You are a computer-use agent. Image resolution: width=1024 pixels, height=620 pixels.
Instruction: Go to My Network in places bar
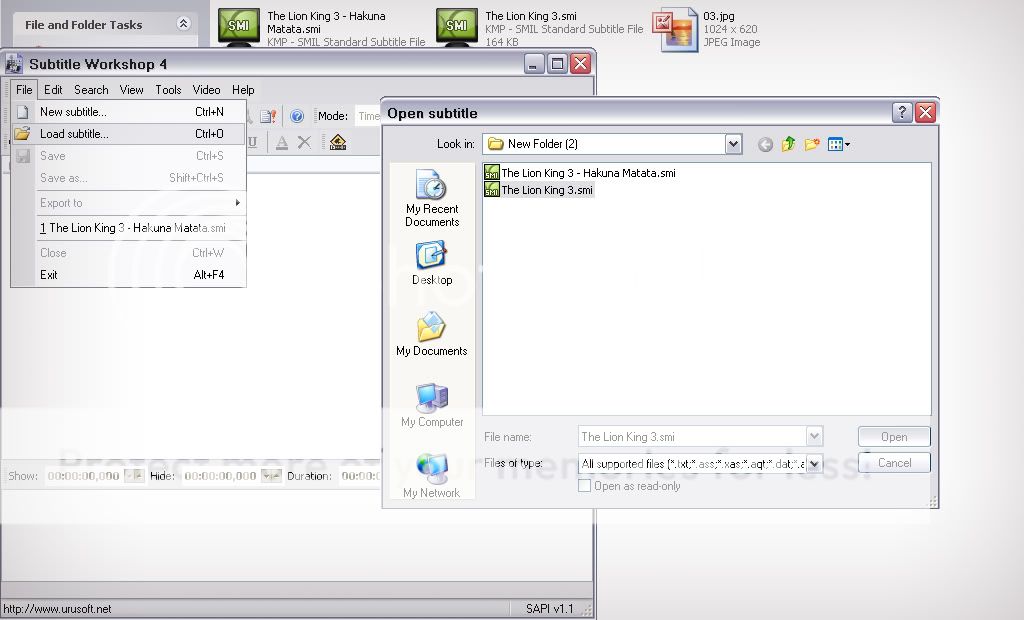[x=432, y=476]
